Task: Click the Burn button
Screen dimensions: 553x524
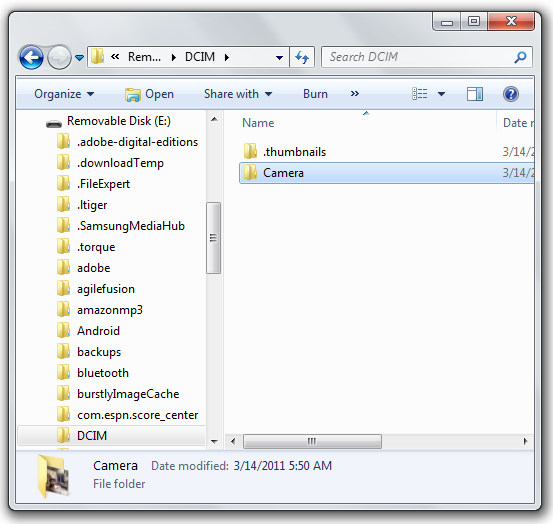Action: pos(315,94)
